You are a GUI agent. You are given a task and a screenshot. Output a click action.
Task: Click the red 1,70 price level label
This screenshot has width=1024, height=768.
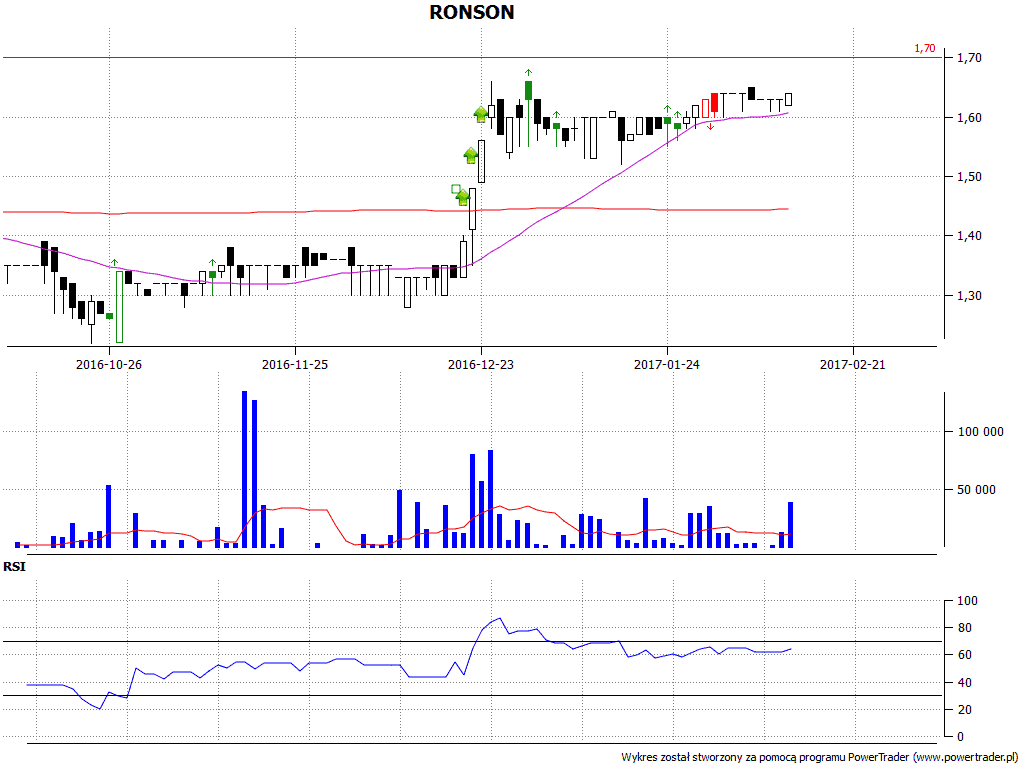[925, 48]
